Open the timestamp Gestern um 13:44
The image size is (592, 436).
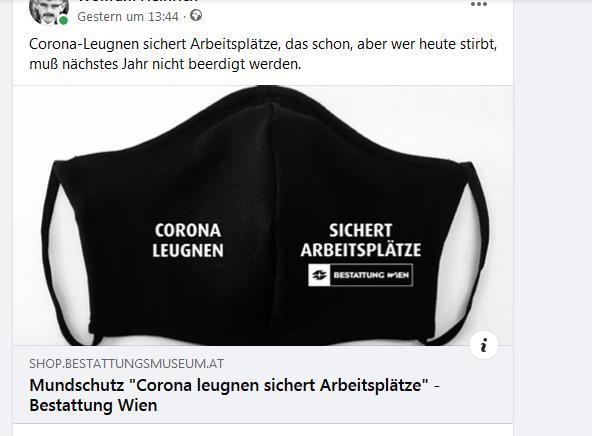click(x=128, y=17)
